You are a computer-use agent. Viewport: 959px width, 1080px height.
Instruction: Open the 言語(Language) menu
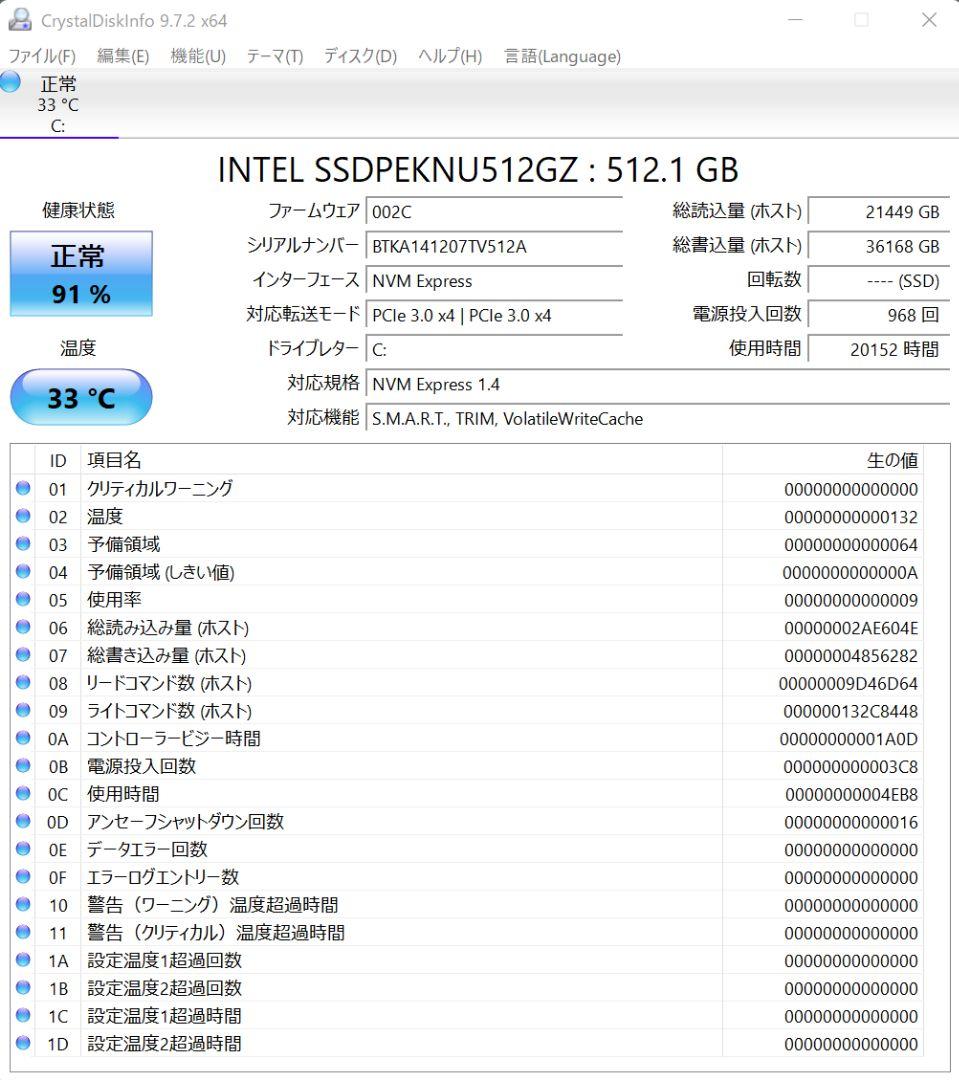click(562, 56)
